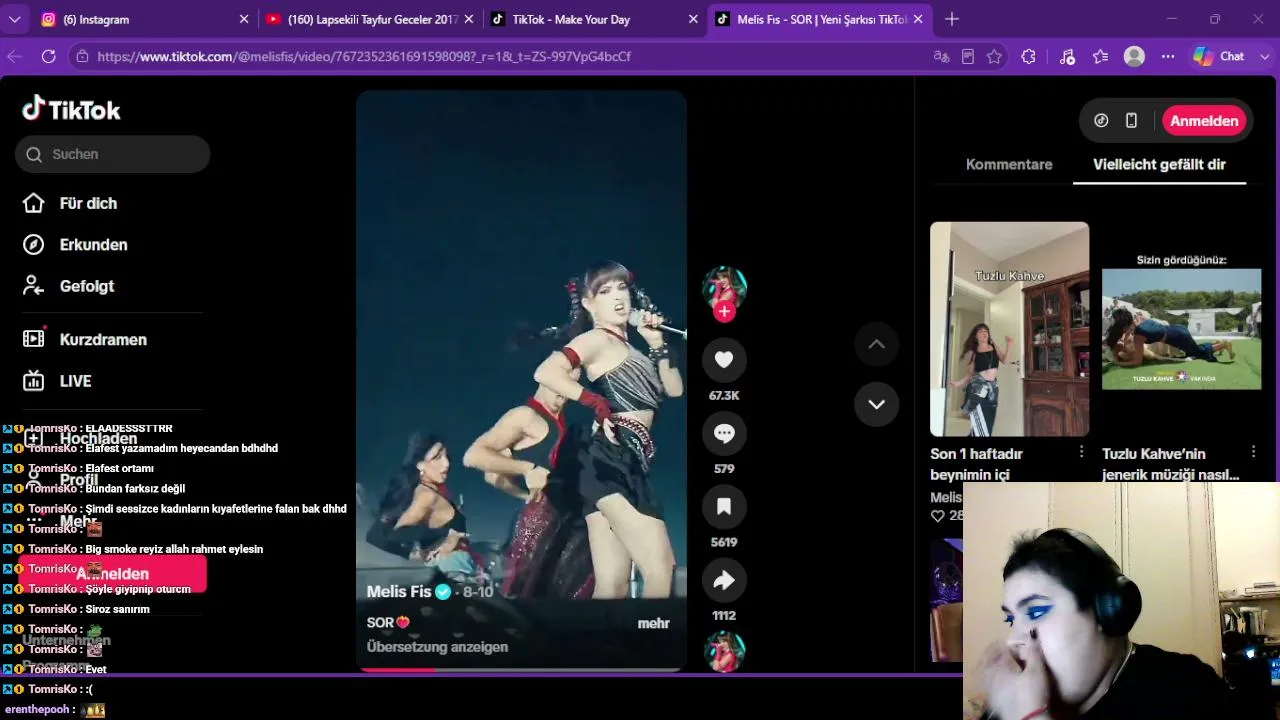The image size is (1280, 720).
Task: Switch to the Kommentare tab
Action: point(1009,165)
